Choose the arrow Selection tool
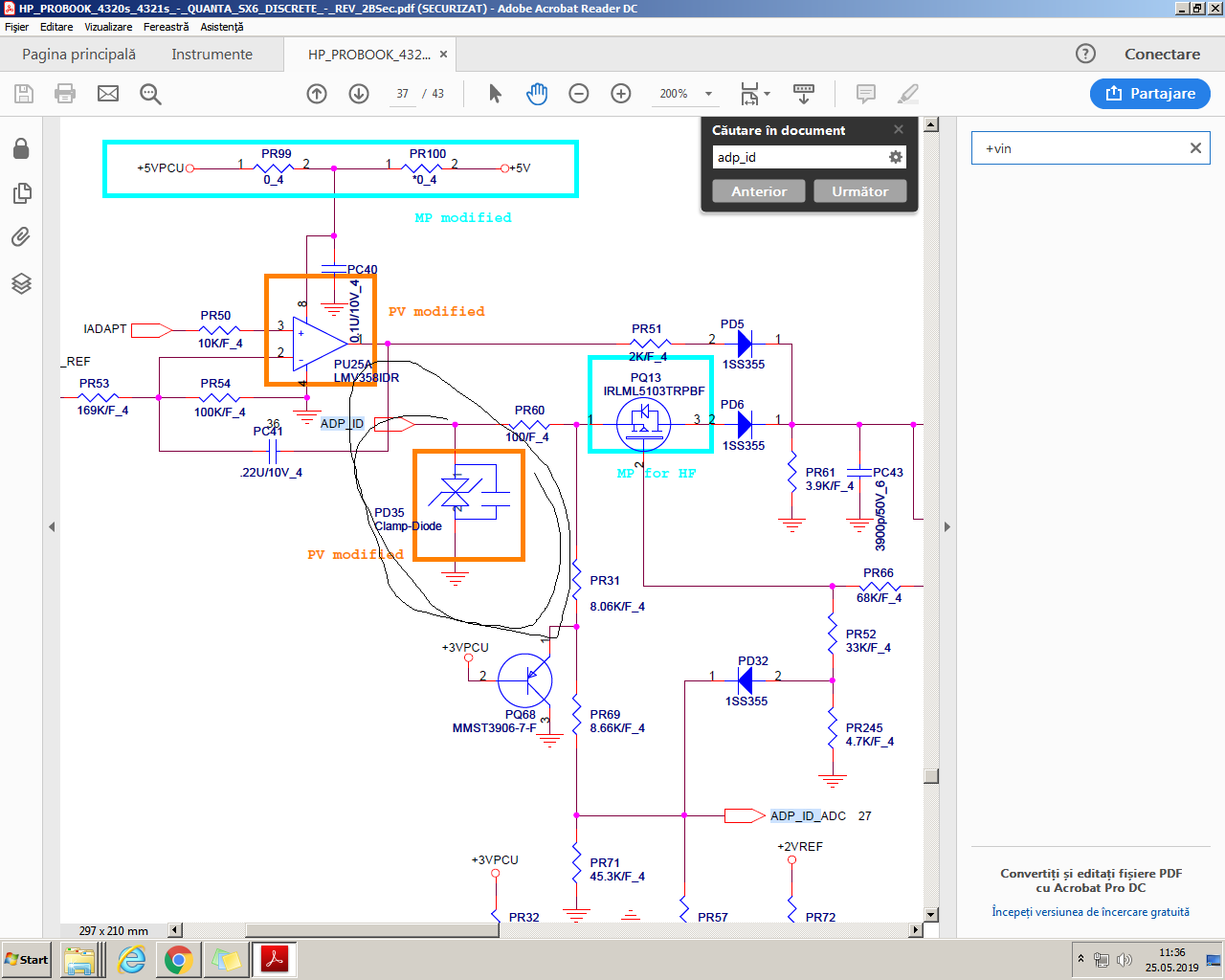1225x980 pixels. pos(495,94)
